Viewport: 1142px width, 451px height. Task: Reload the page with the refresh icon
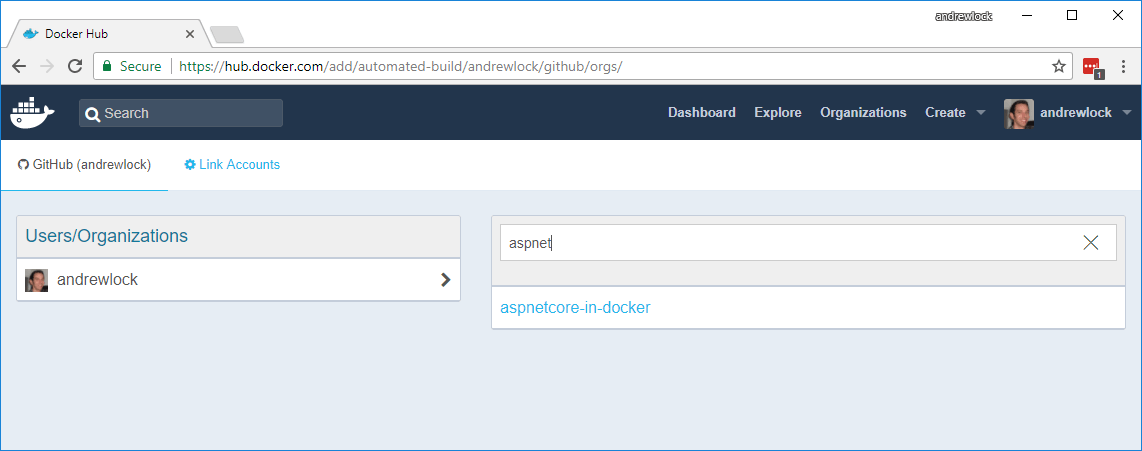coord(74,66)
